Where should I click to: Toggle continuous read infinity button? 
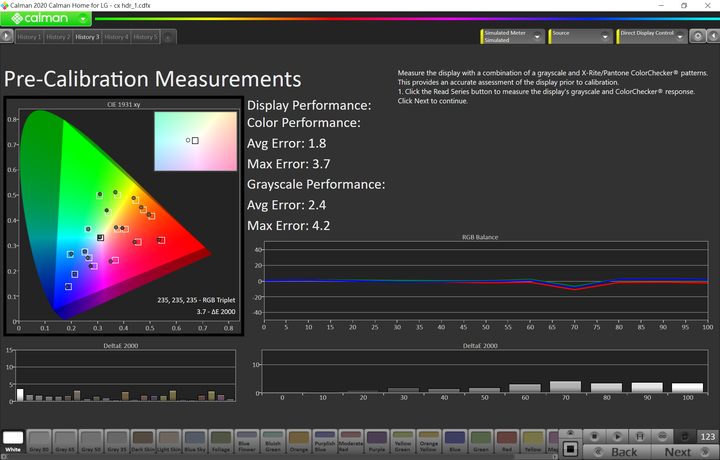click(x=662, y=436)
